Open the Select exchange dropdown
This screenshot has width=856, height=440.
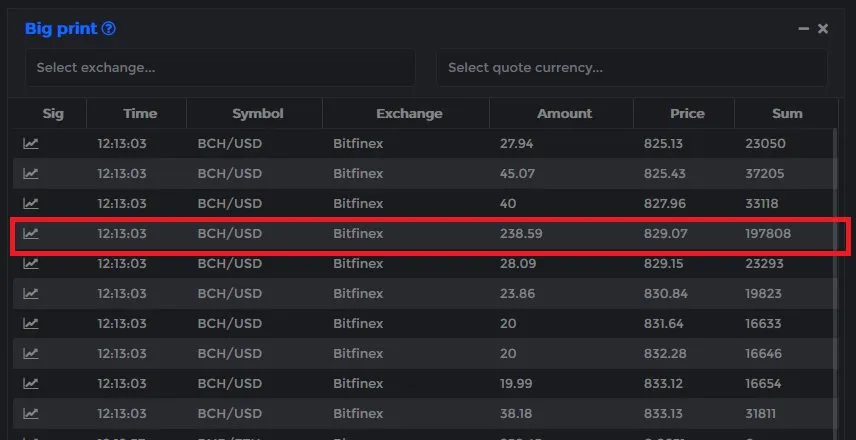220,68
